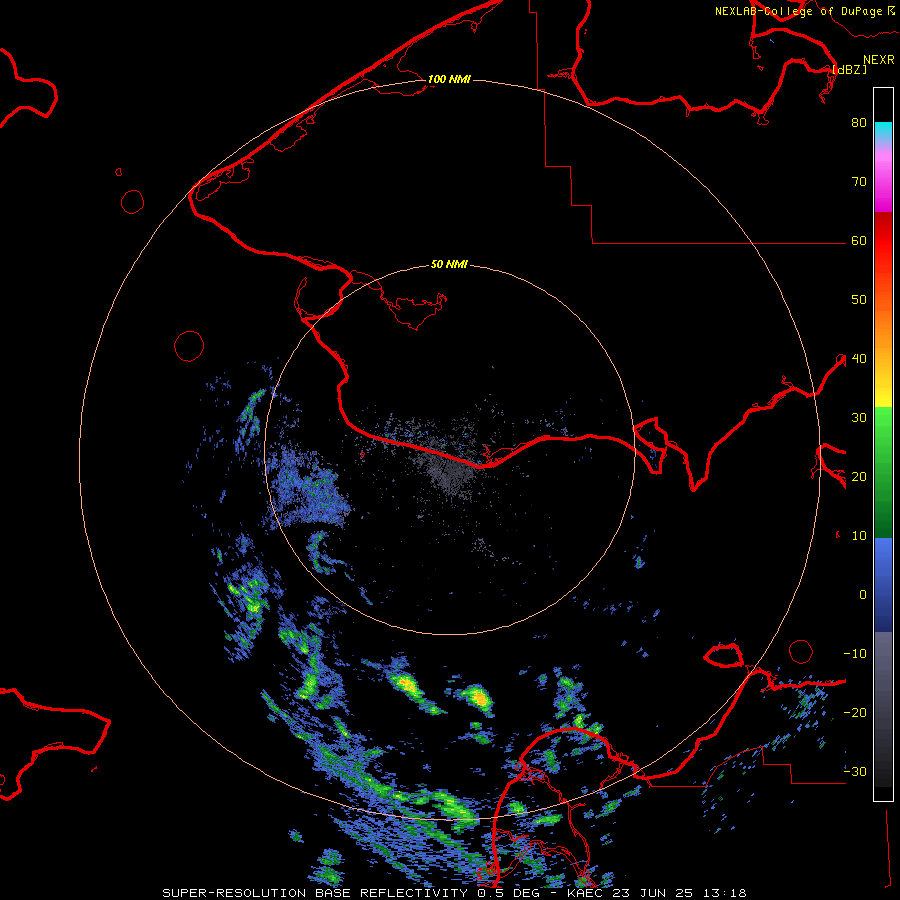Click the 60 value on the dBZ scale
Screen dimensions: 900x900
[859, 240]
